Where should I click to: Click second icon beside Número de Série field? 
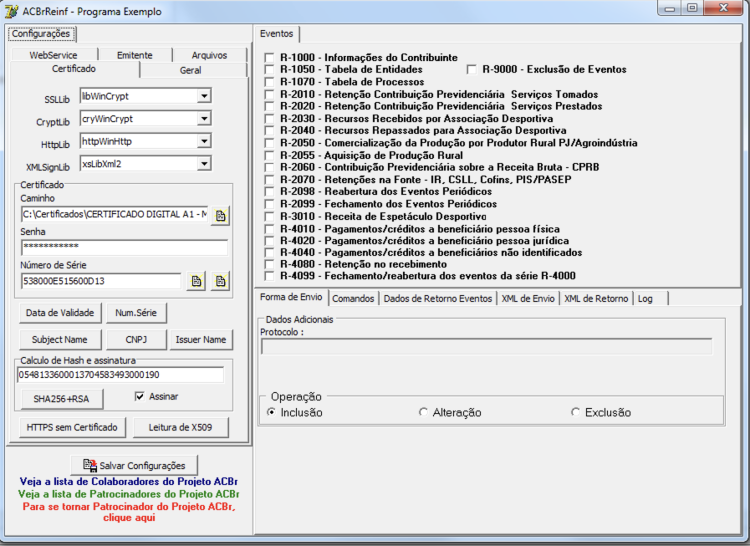pos(220,281)
